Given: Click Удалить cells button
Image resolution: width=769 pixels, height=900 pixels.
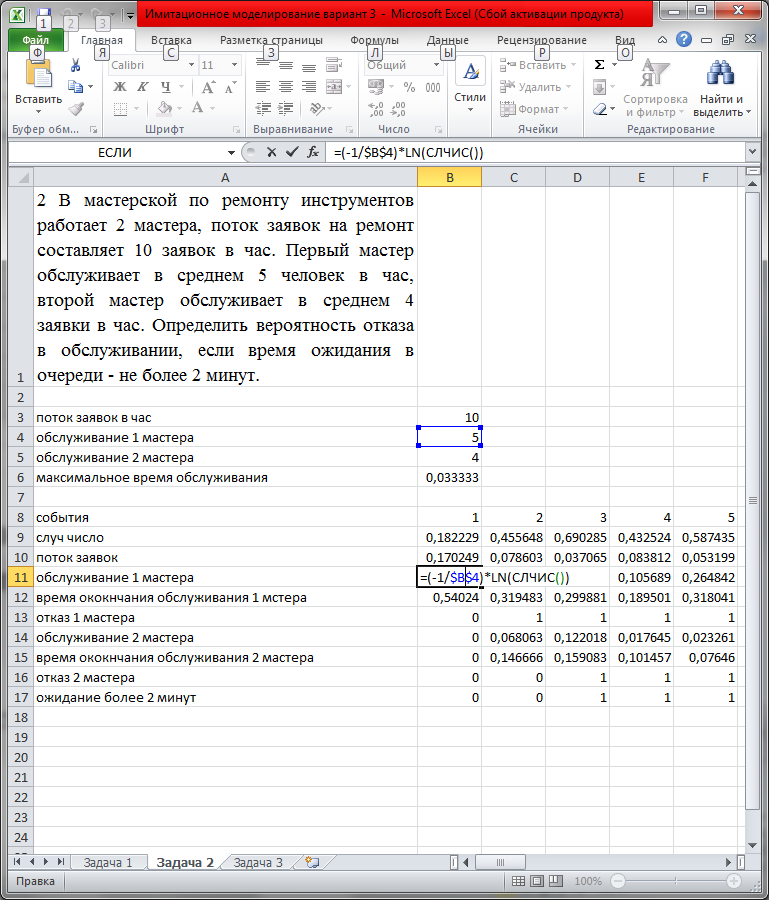Looking at the screenshot, I should point(535,87).
